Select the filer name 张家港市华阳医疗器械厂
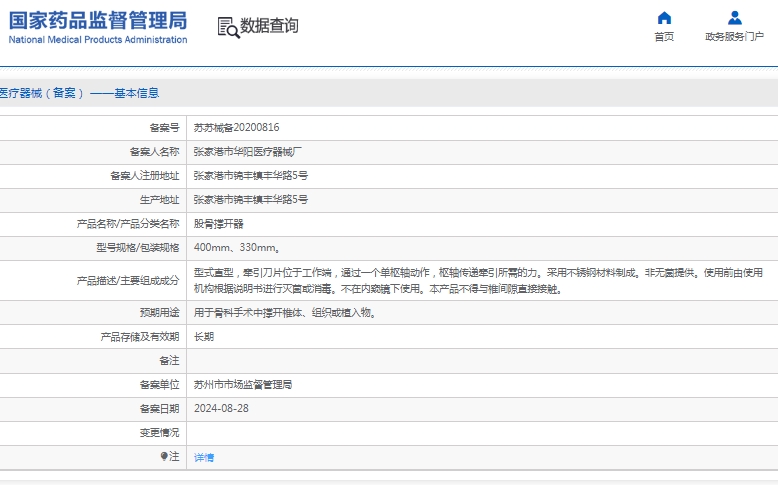This screenshot has width=778, height=485. click(248, 152)
